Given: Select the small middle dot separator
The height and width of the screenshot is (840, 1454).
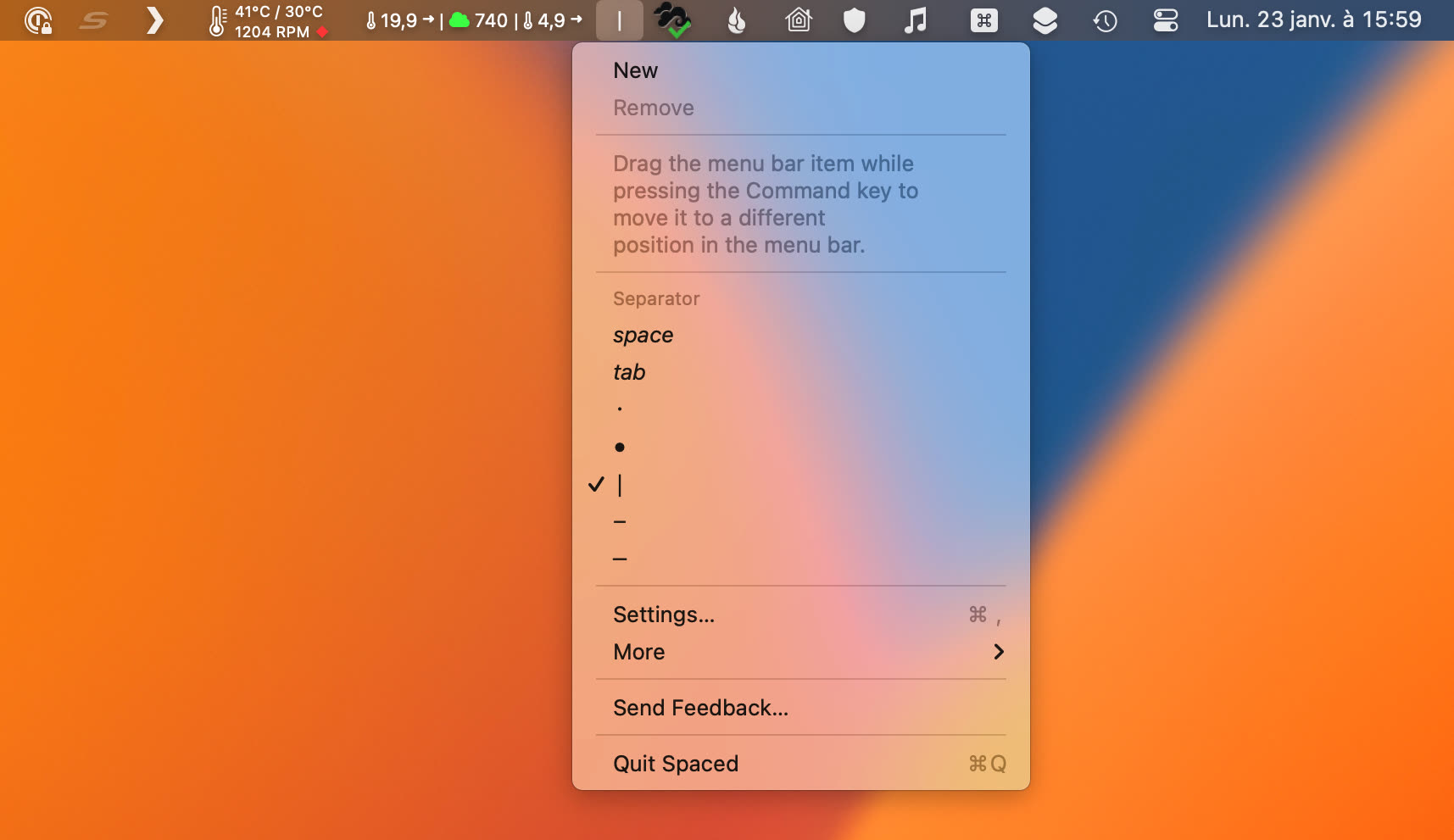Looking at the screenshot, I should (801, 409).
